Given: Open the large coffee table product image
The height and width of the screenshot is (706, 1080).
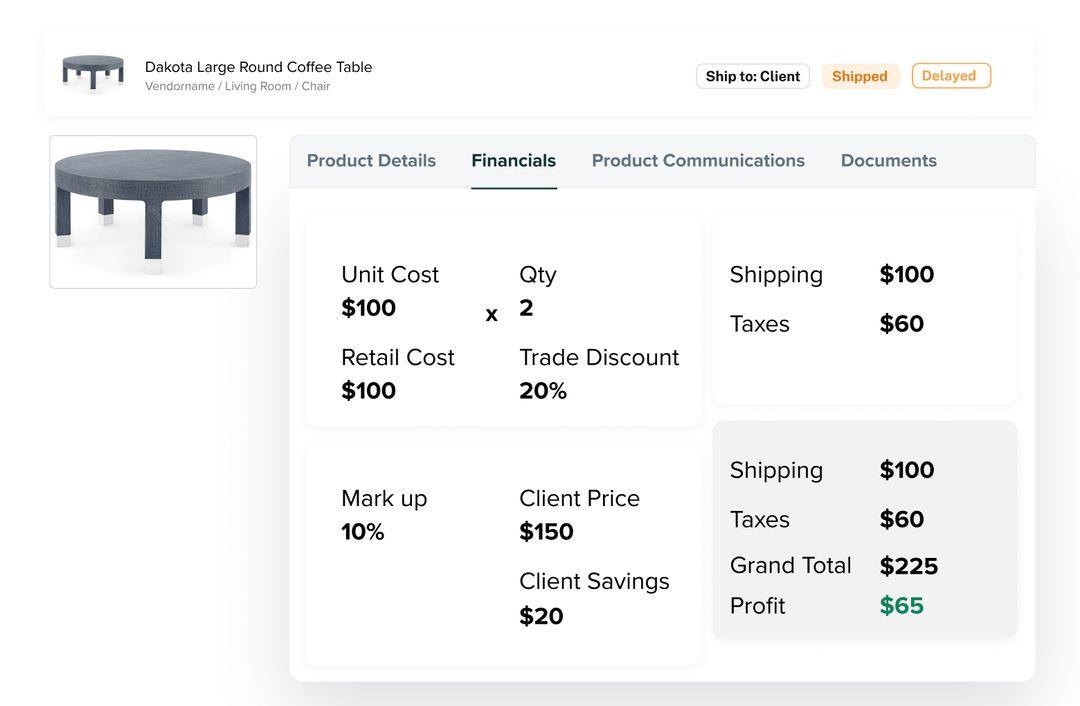Looking at the screenshot, I should [153, 211].
